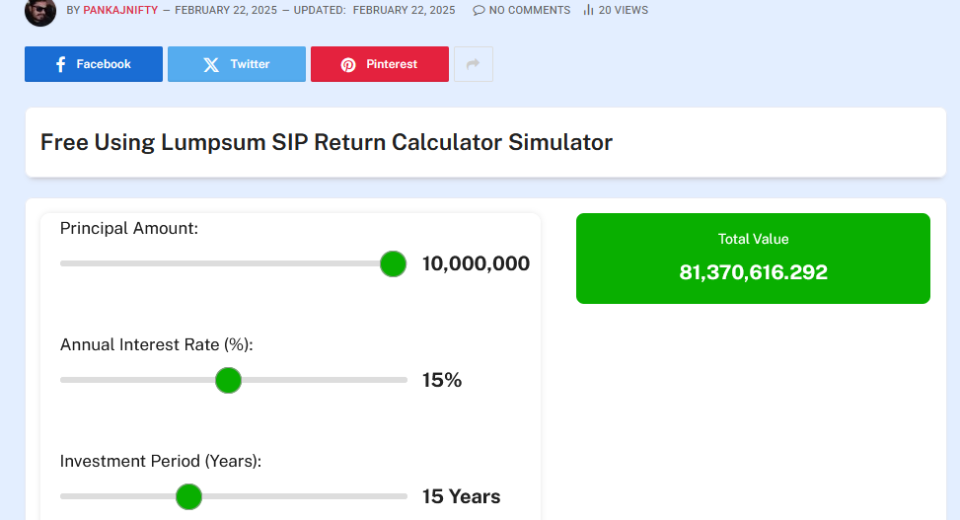
Task: Click the speech bubble comments icon
Action: pyautogui.click(x=479, y=10)
